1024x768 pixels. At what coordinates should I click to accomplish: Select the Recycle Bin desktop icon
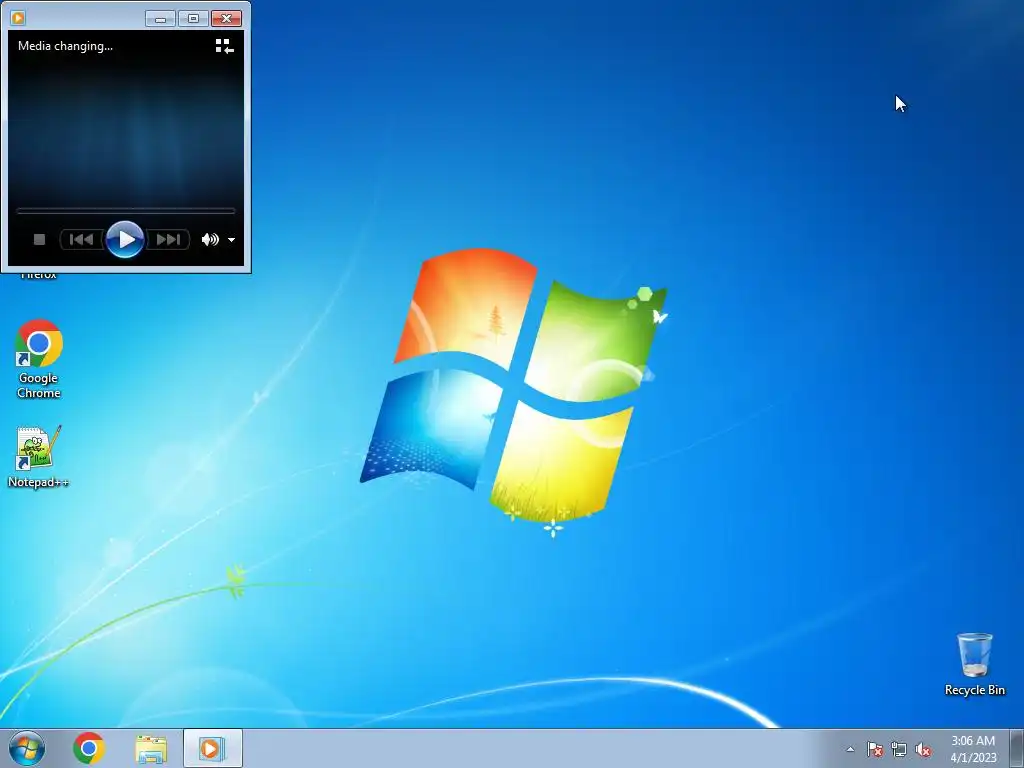pyautogui.click(x=974, y=664)
